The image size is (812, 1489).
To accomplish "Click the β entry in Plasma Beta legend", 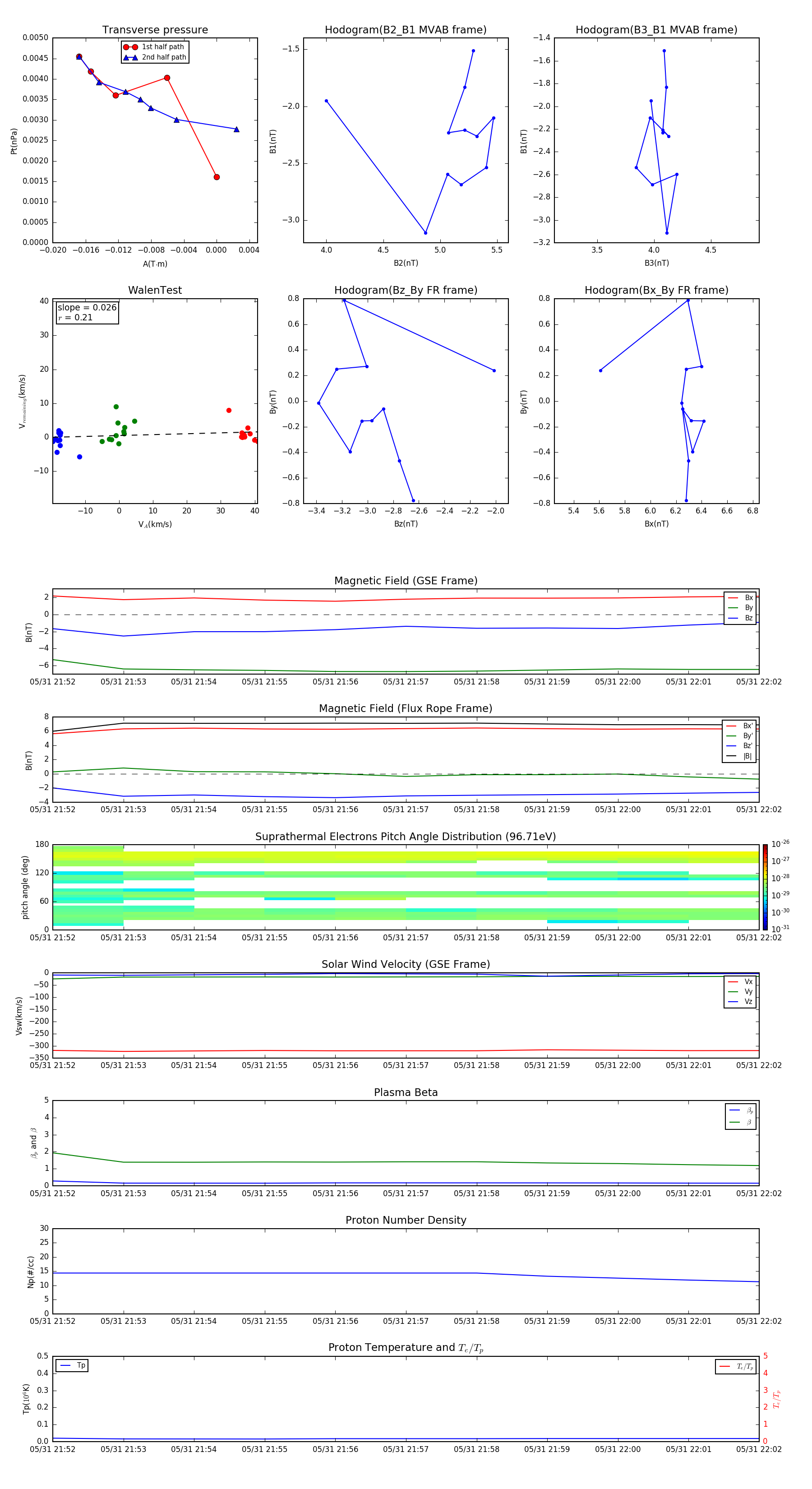I will (741, 1123).
